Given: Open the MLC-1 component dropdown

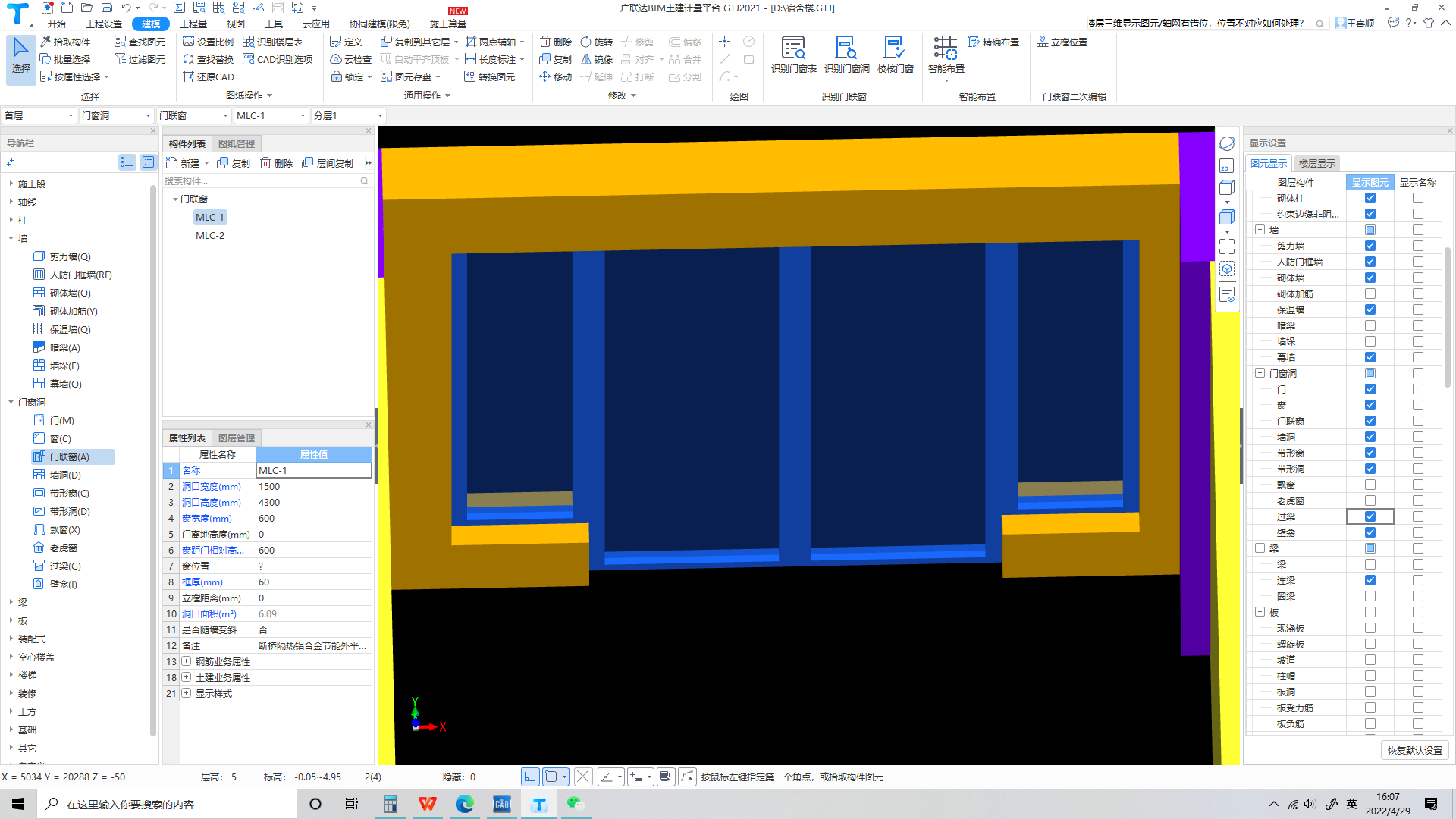Looking at the screenshot, I should (x=271, y=115).
